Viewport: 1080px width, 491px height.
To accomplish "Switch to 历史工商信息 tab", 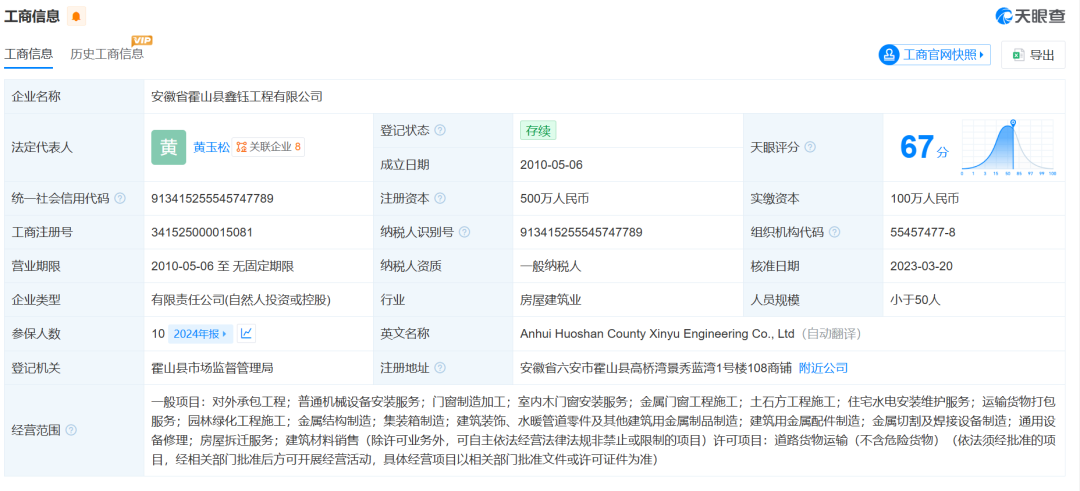I will click(x=107, y=54).
